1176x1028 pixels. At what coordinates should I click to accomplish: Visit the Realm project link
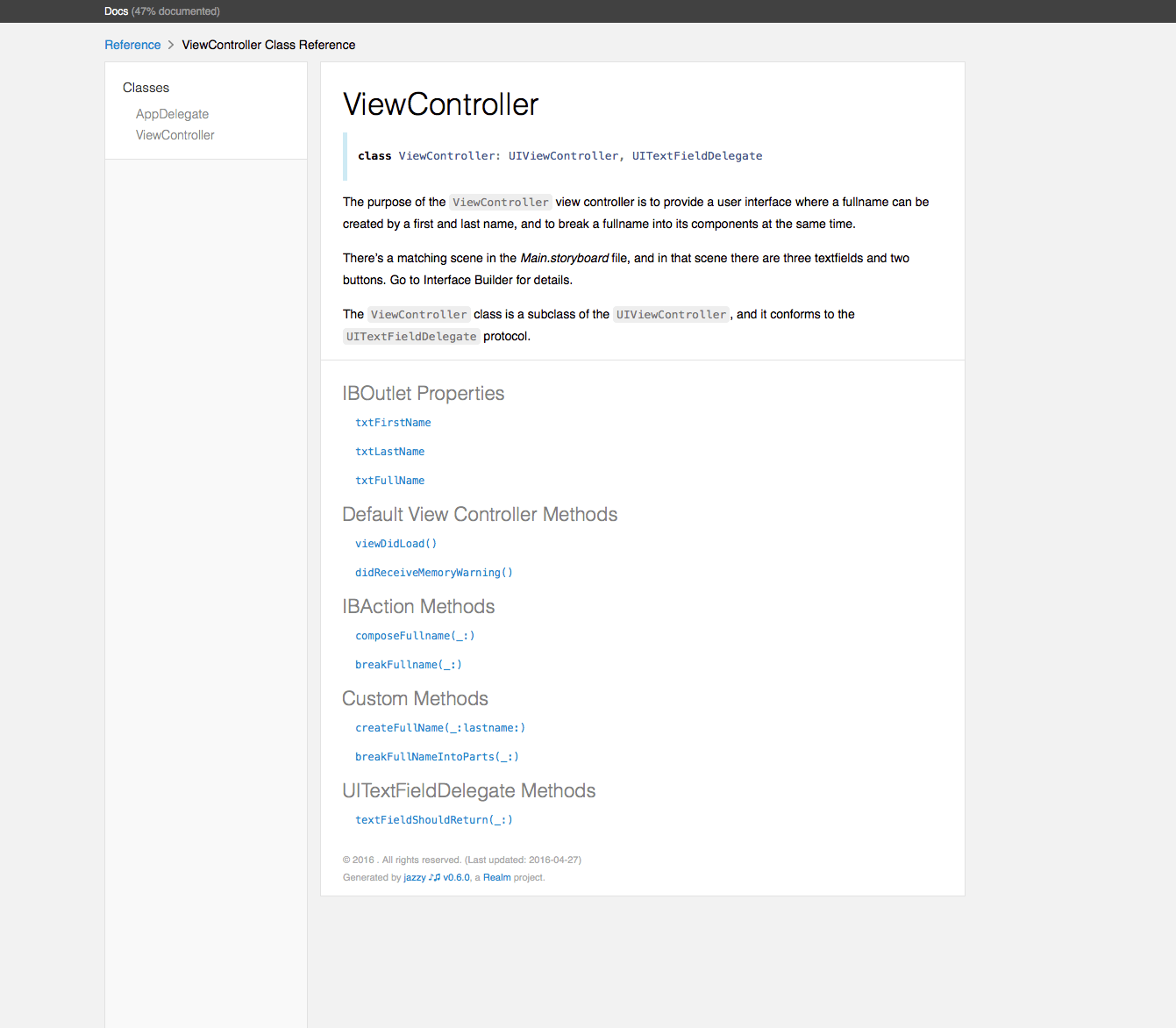[496, 876]
